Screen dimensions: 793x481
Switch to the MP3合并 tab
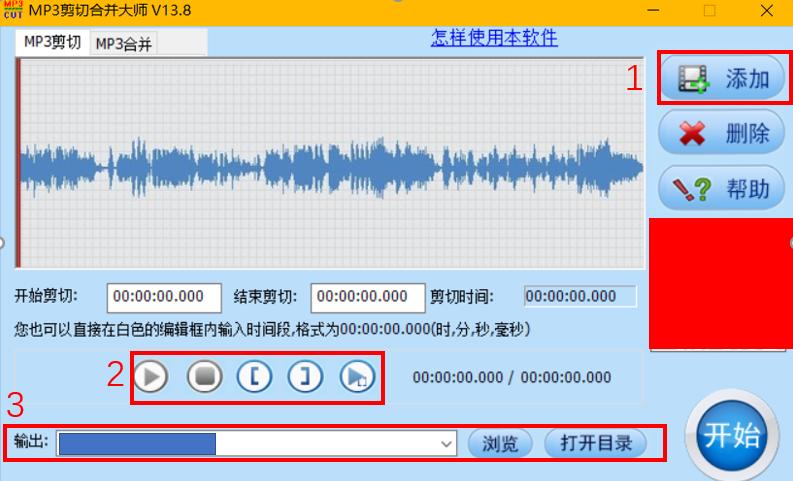123,44
